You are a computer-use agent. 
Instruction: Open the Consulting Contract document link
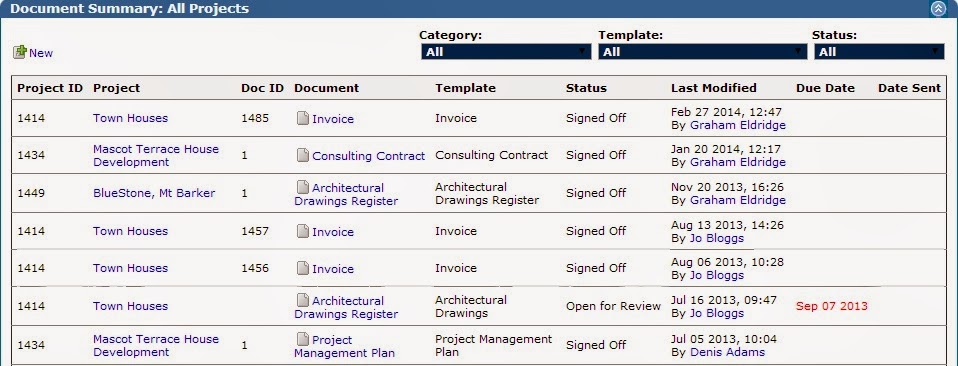click(368, 156)
